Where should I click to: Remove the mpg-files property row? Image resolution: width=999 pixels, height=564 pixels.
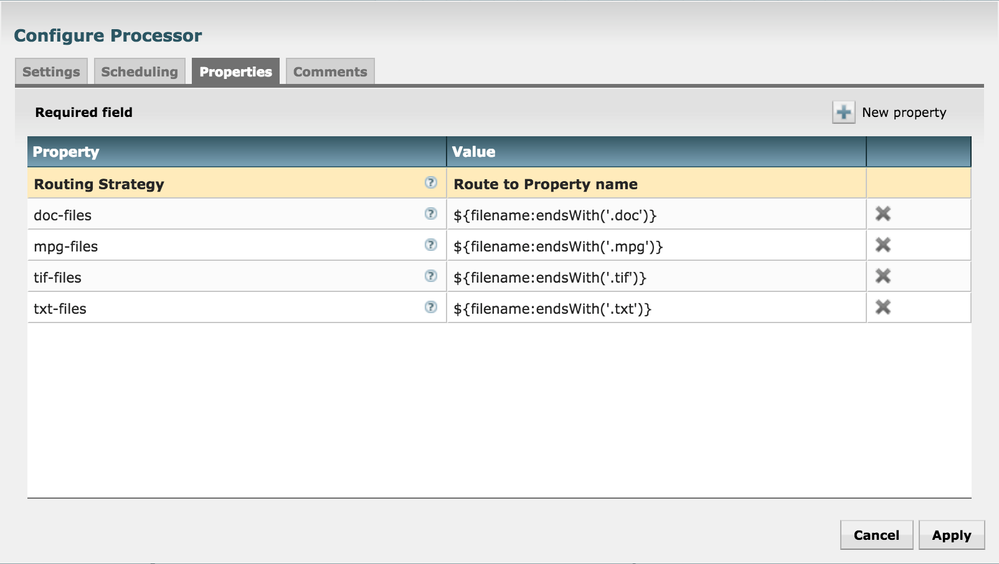pyautogui.click(x=883, y=245)
